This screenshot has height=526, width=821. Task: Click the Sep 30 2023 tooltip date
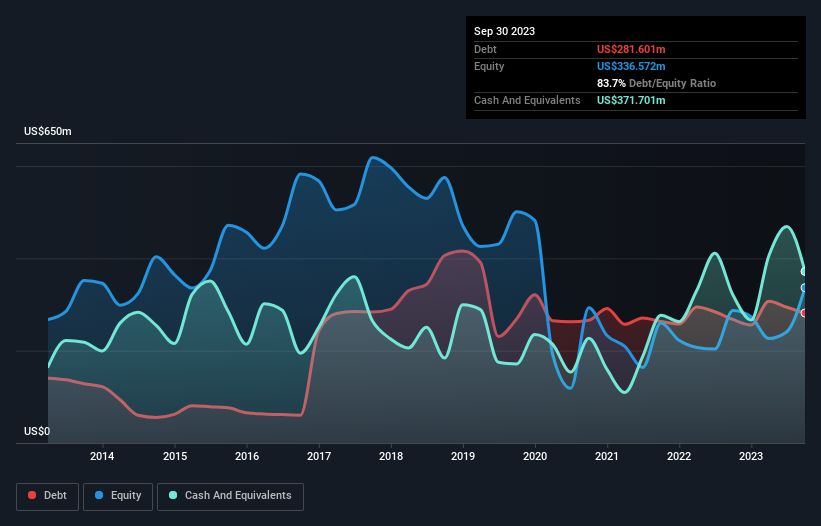[504, 31]
